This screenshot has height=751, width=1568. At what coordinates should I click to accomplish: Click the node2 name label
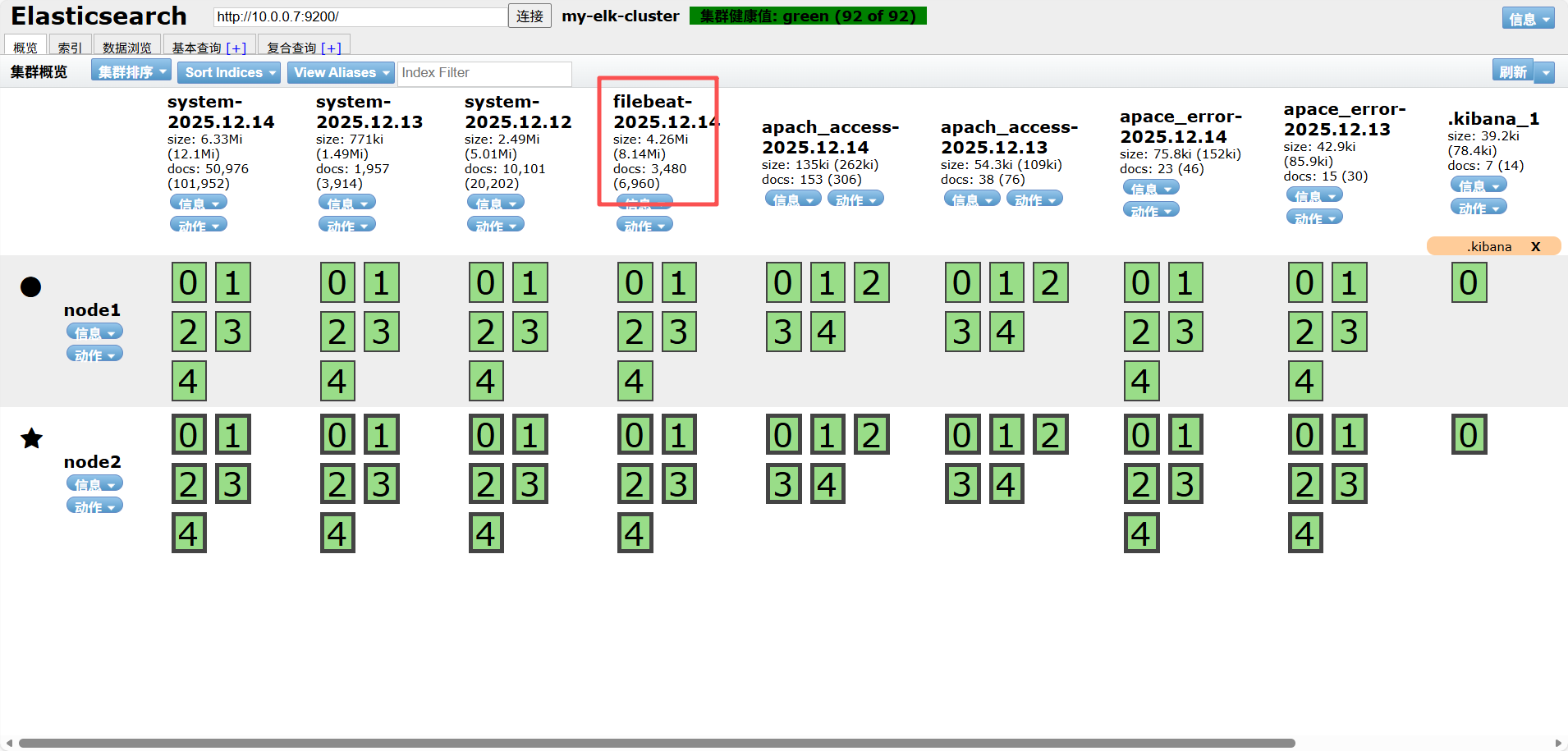tap(92, 461)
